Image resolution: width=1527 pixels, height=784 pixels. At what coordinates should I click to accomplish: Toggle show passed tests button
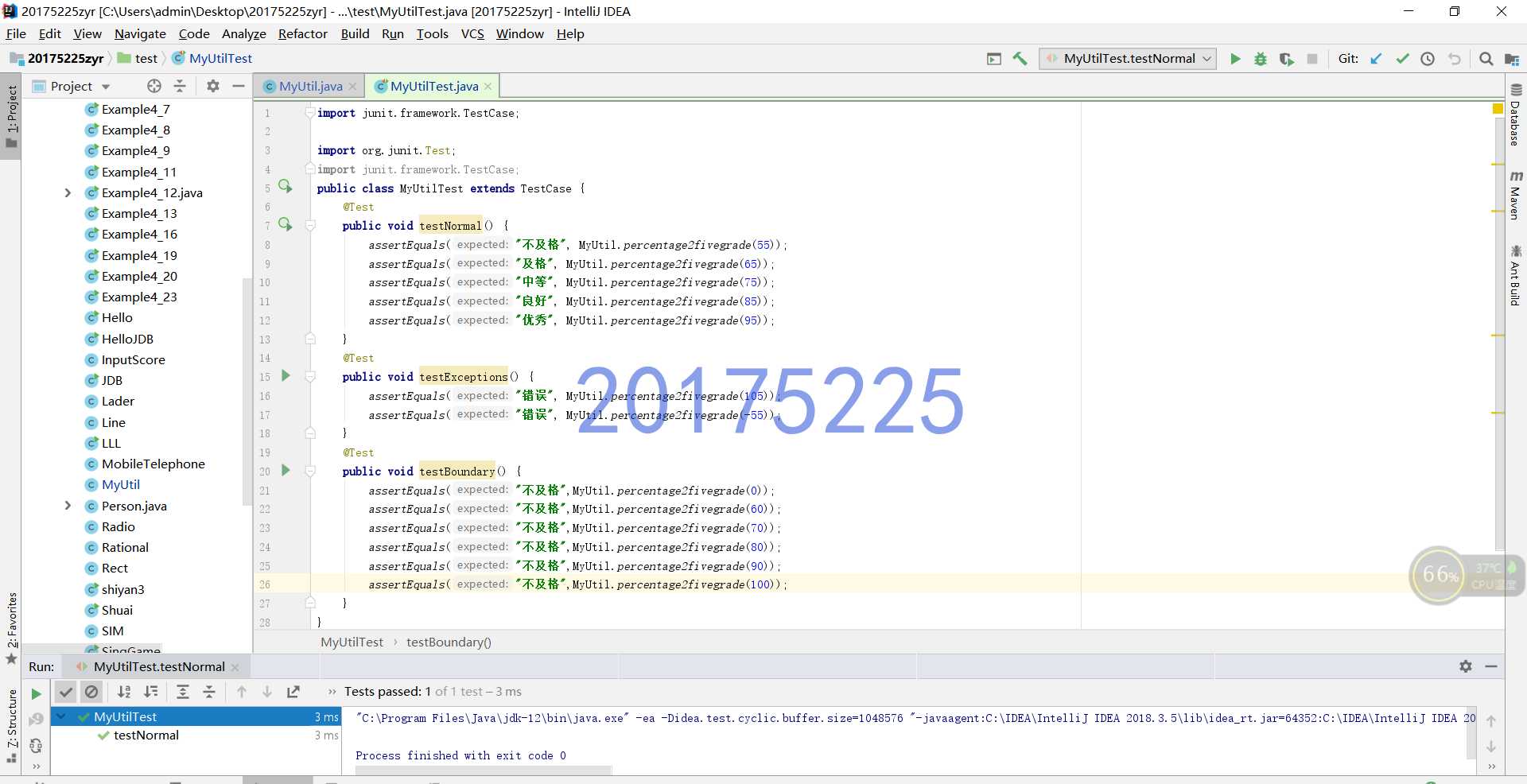pos(66,692)
